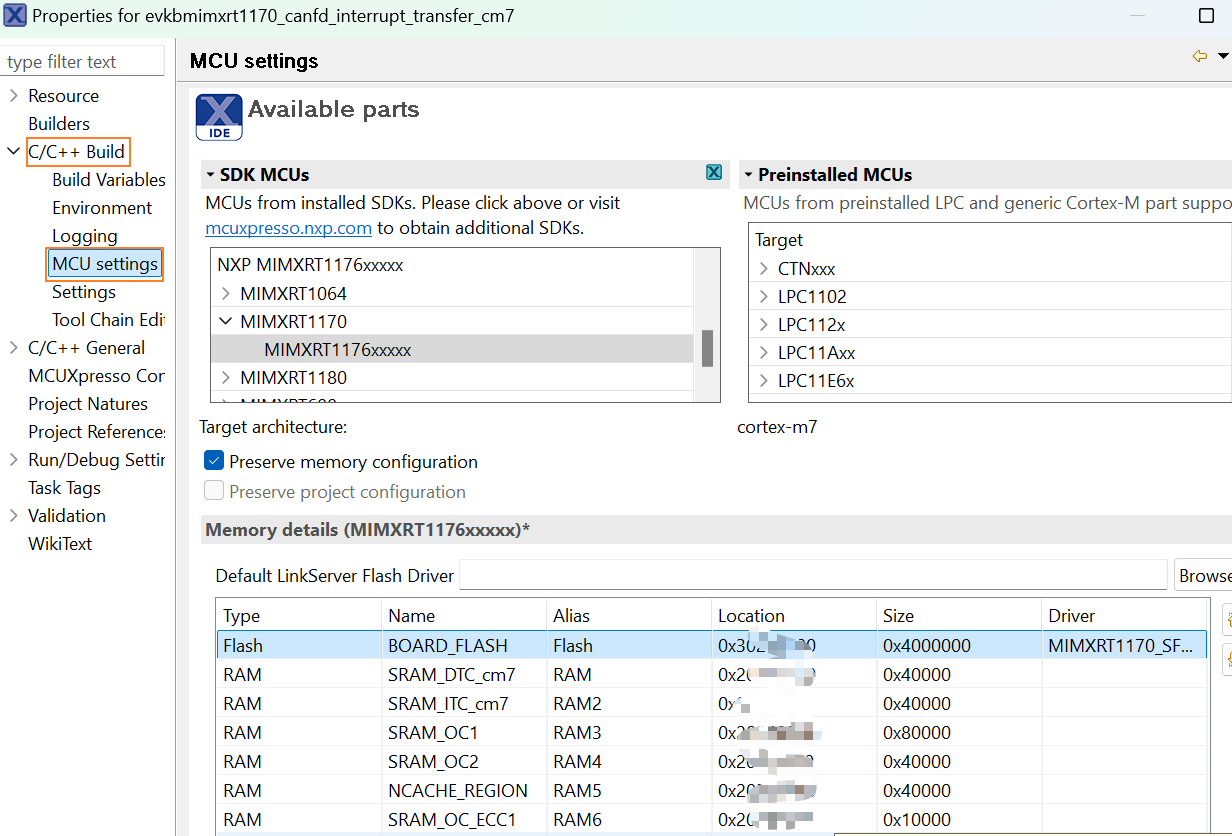Viewport: 1232px width, 836px height.
Task: Click the type filter text field
Action: tap(83, 62)
